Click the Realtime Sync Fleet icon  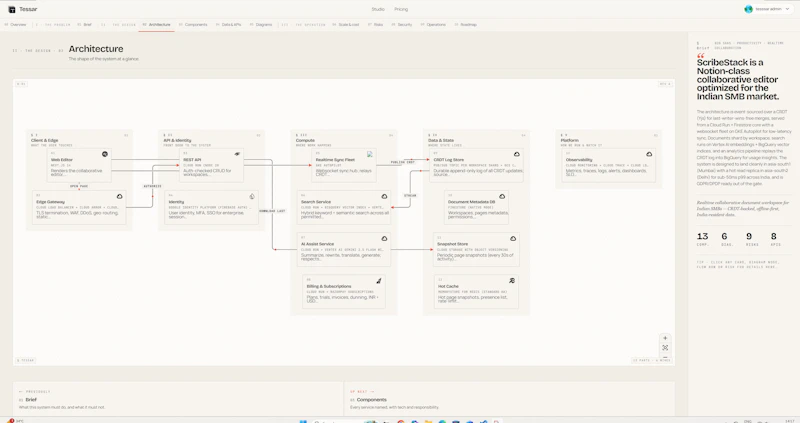[x=370, y=154]
